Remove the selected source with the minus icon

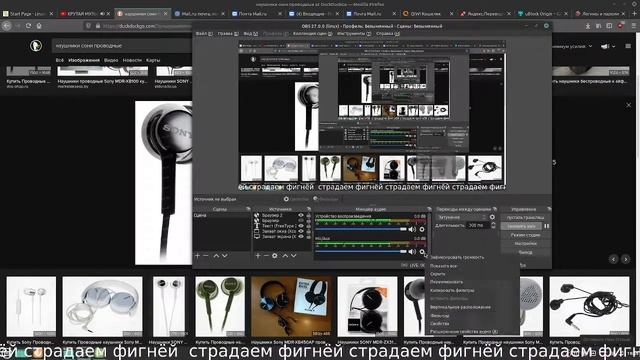tap(266, 256)
